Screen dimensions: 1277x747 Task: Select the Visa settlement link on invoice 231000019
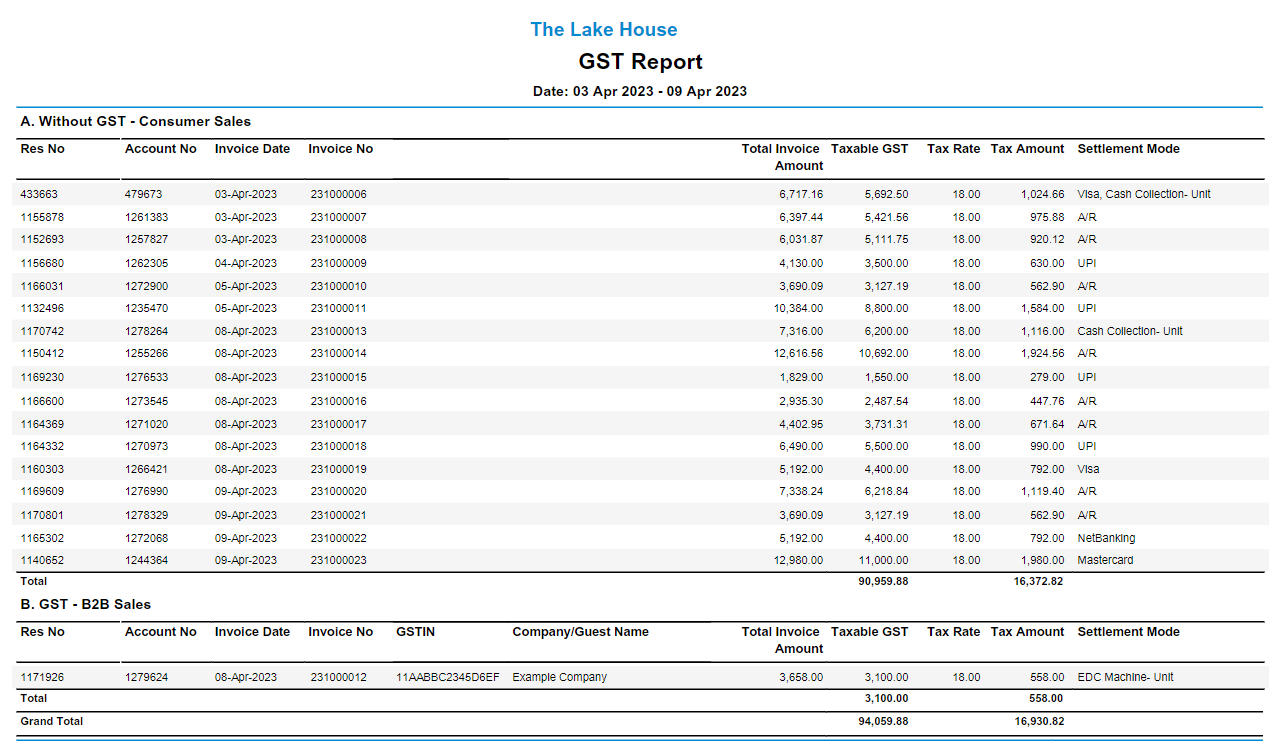point(1086,469)
